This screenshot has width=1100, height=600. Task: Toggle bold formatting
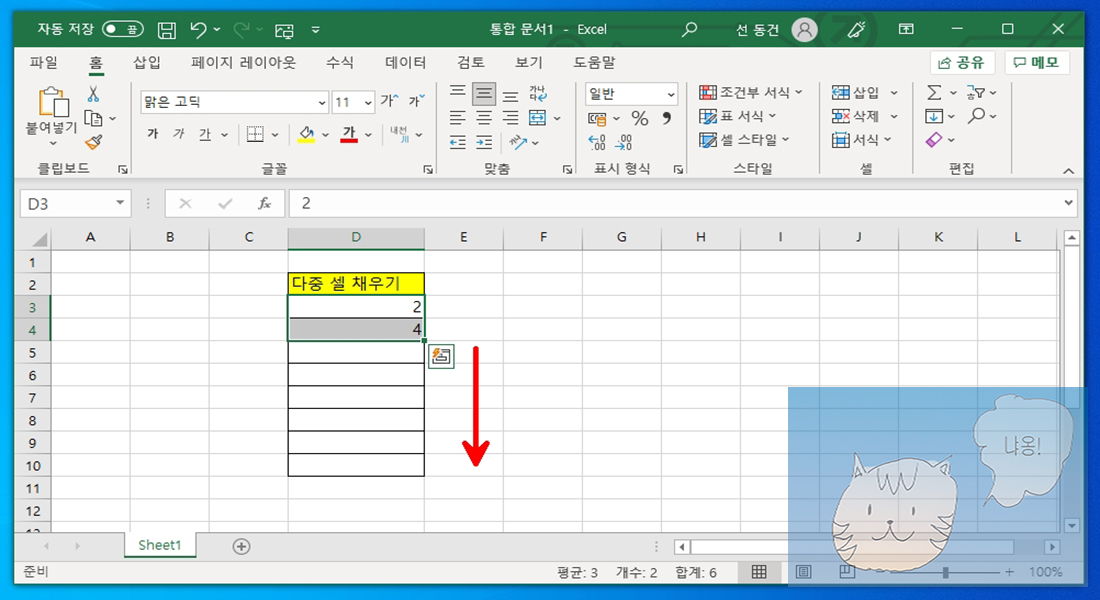pos(153,134)
